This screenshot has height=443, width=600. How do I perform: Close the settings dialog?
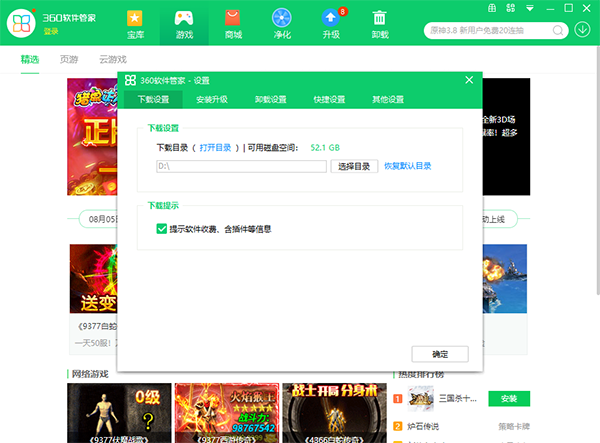coord(469,80)
